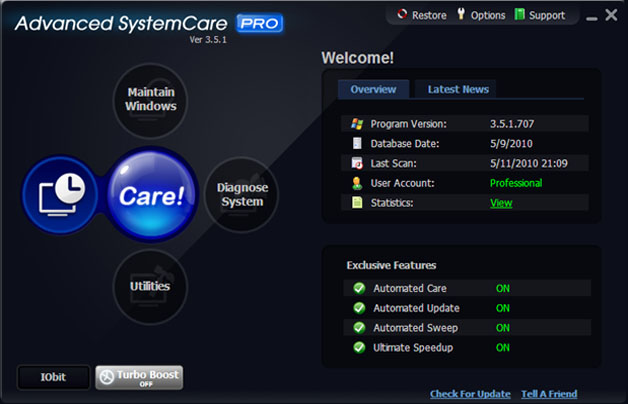Toggle Automated Update ON setting
This screenshot has width=628, height=404.
503,308
